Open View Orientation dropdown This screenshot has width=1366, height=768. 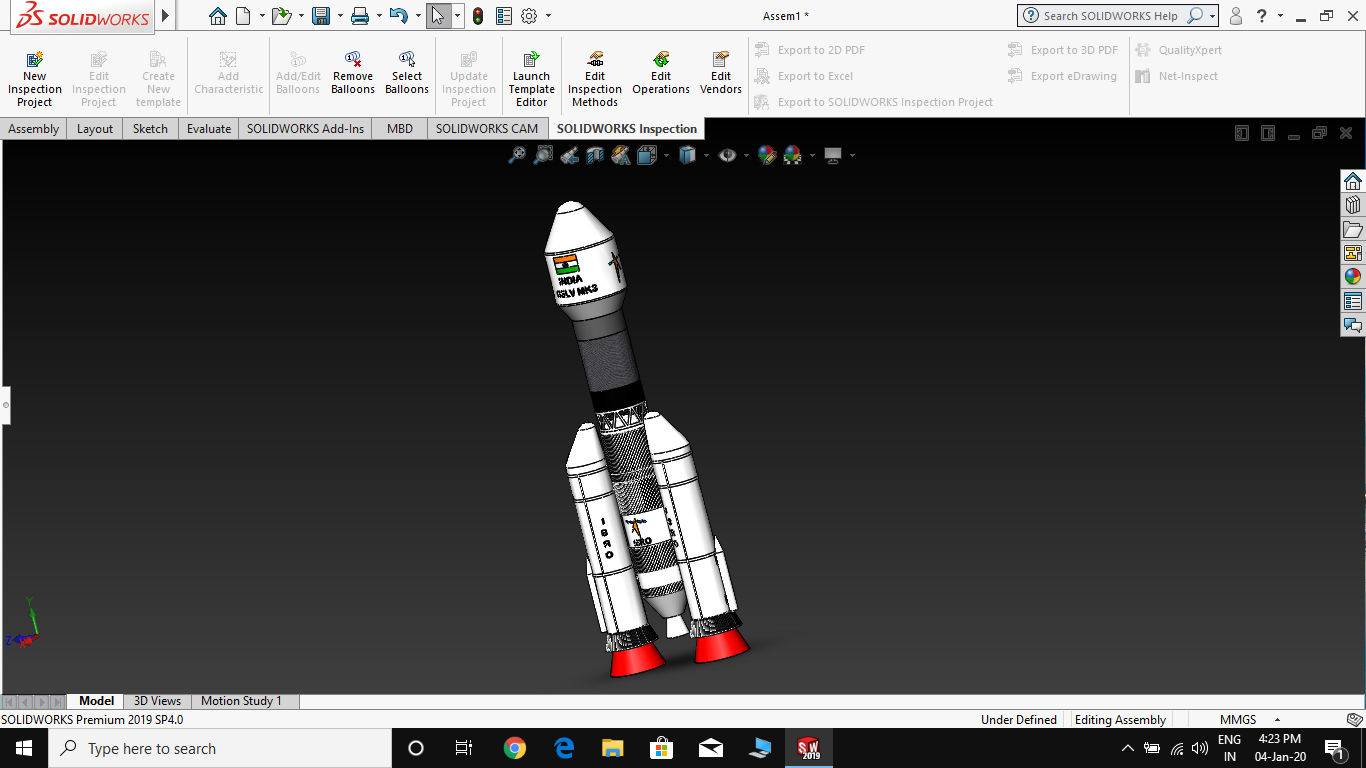pyautogui.click(x=667, y=155)
